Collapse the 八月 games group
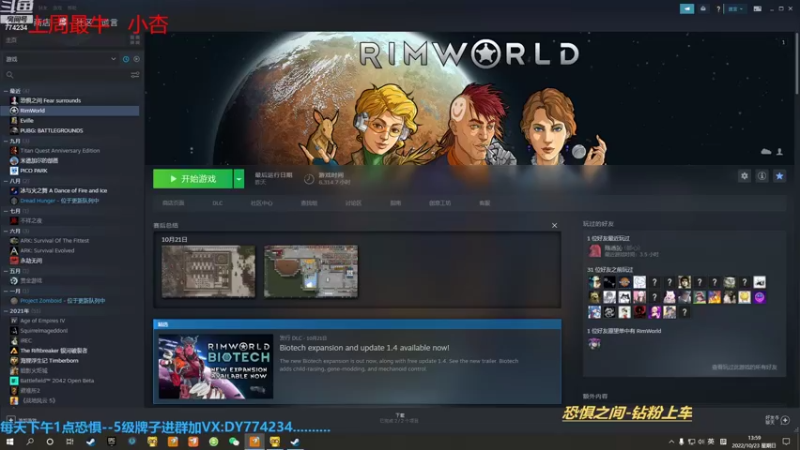Image resolution: width=800 pixels, height=450 pixels. click(x=6, y=181)
